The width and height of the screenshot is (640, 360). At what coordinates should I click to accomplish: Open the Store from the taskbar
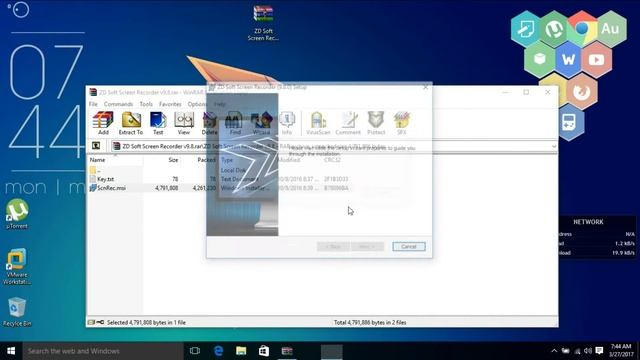coord(264,351)
